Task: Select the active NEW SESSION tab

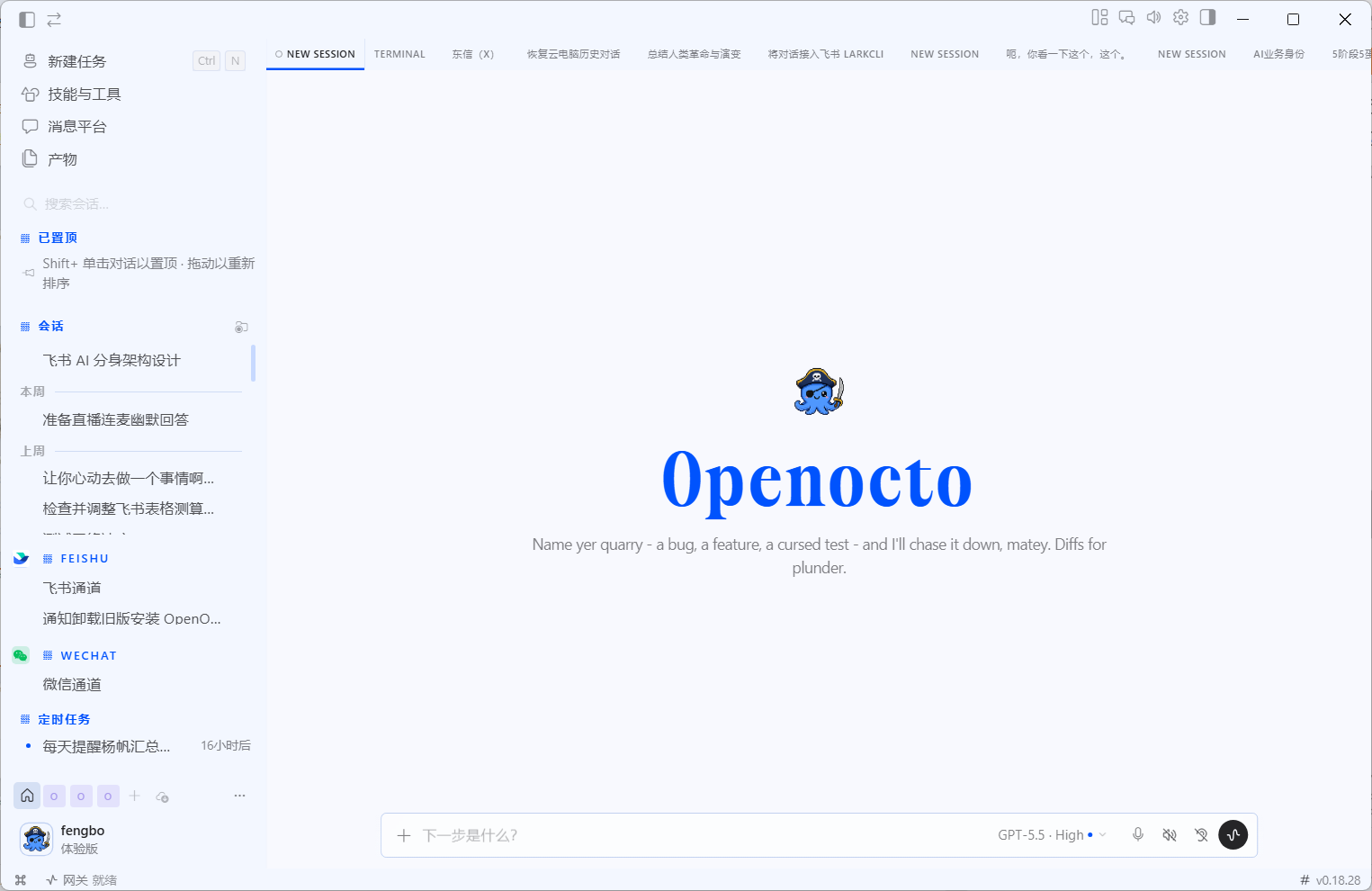Action: (315, 54)
